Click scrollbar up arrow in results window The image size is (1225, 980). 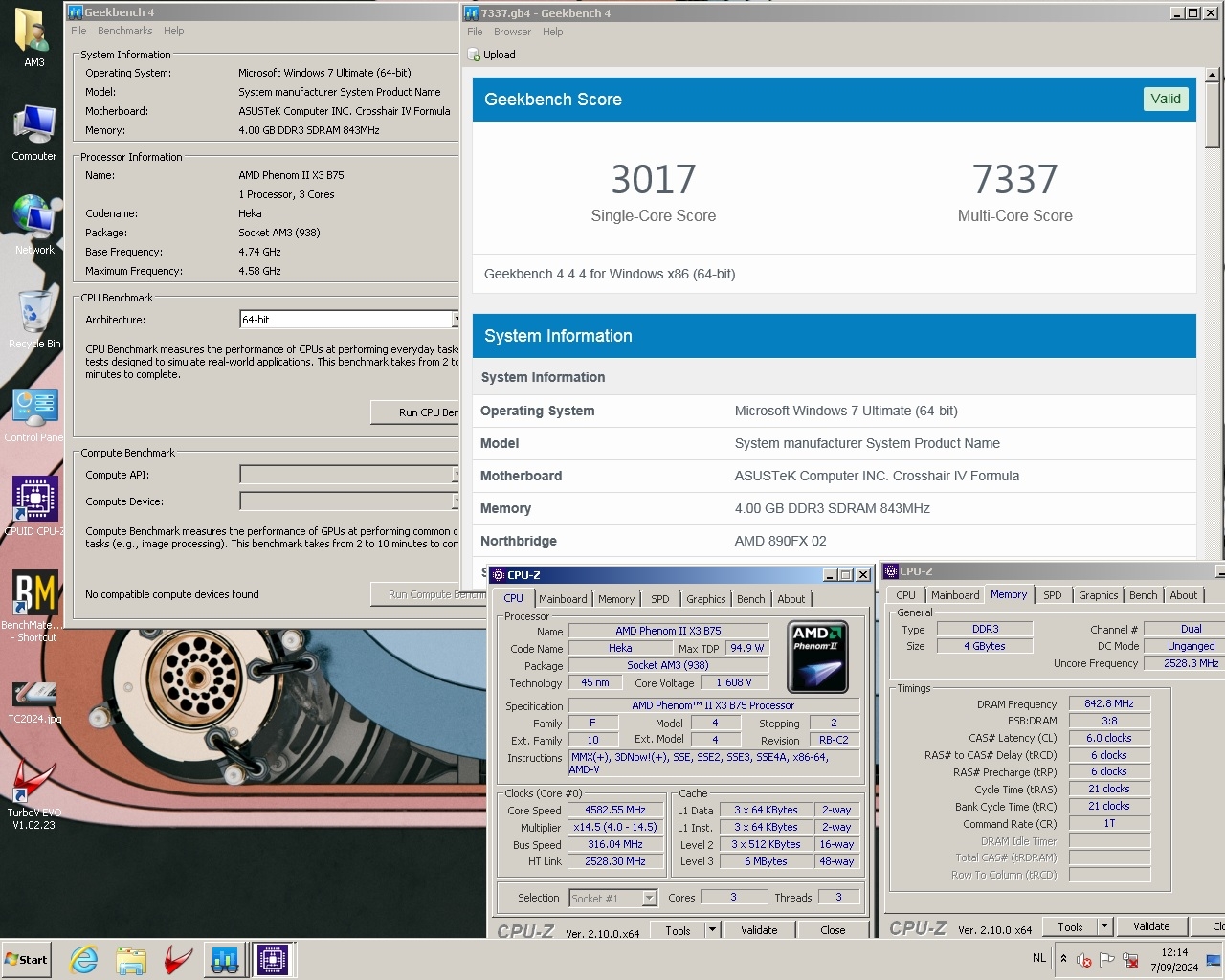1213,74
